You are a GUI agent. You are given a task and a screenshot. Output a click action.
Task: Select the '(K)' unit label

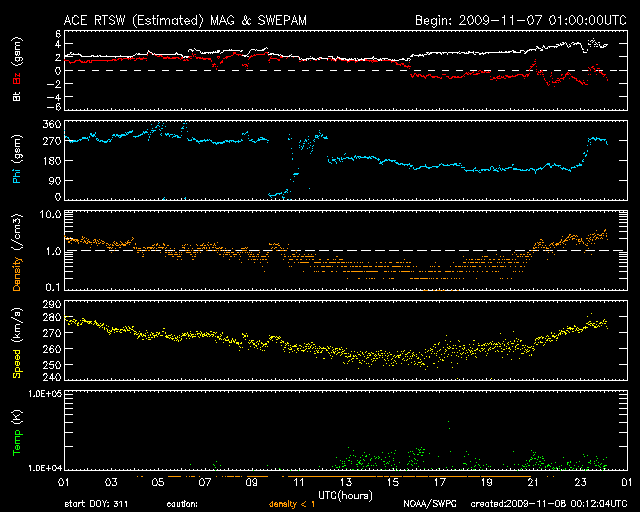pyautogui.click(x=17, y=417)
